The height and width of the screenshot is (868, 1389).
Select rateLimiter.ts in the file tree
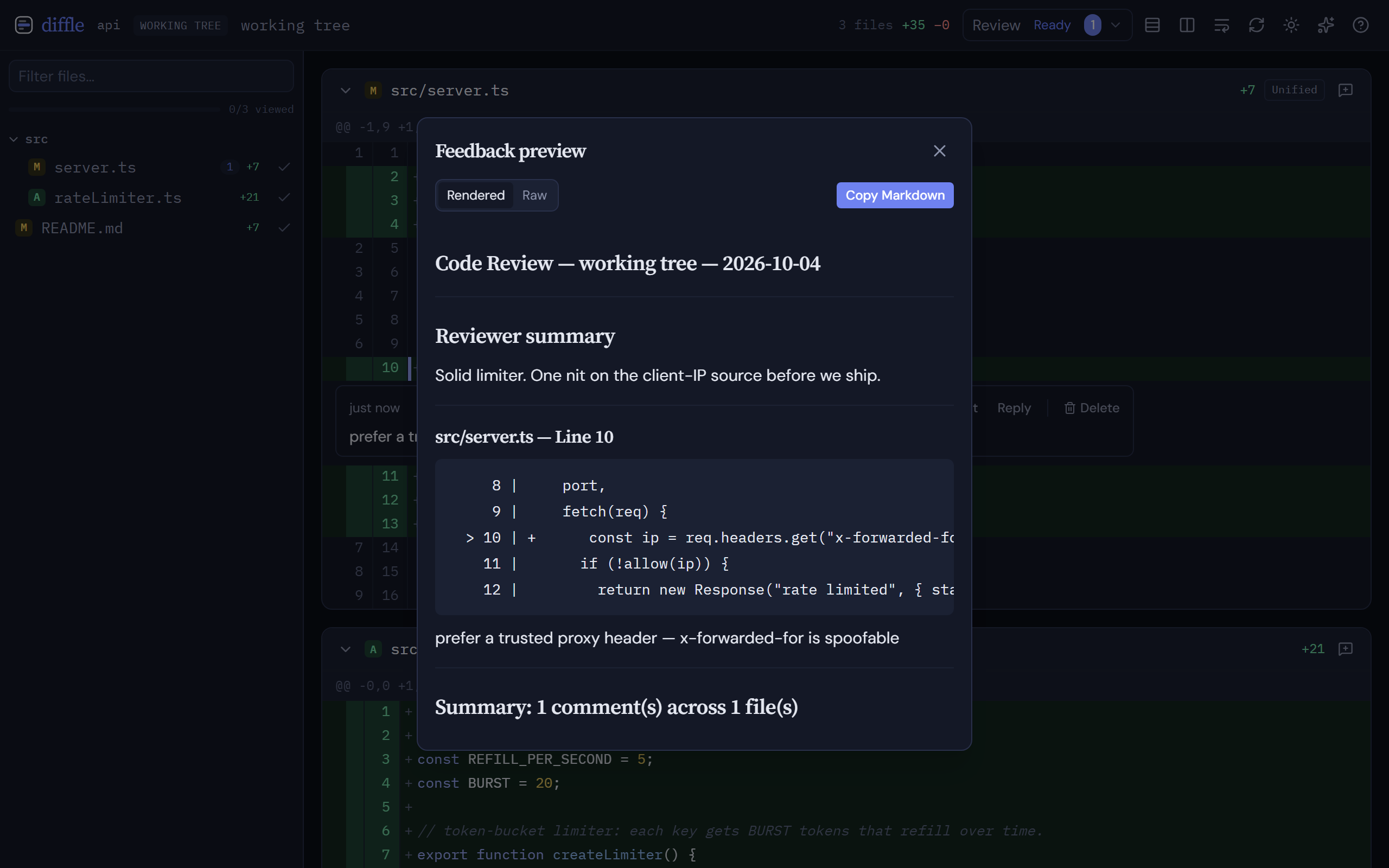(x=118, y=197)
